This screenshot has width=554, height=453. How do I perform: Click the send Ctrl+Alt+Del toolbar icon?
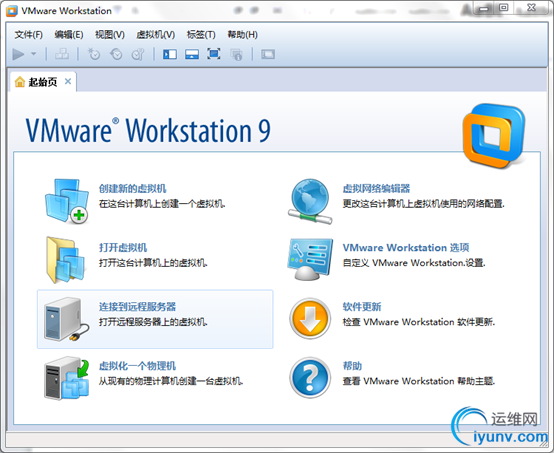(x=62, y=54)
